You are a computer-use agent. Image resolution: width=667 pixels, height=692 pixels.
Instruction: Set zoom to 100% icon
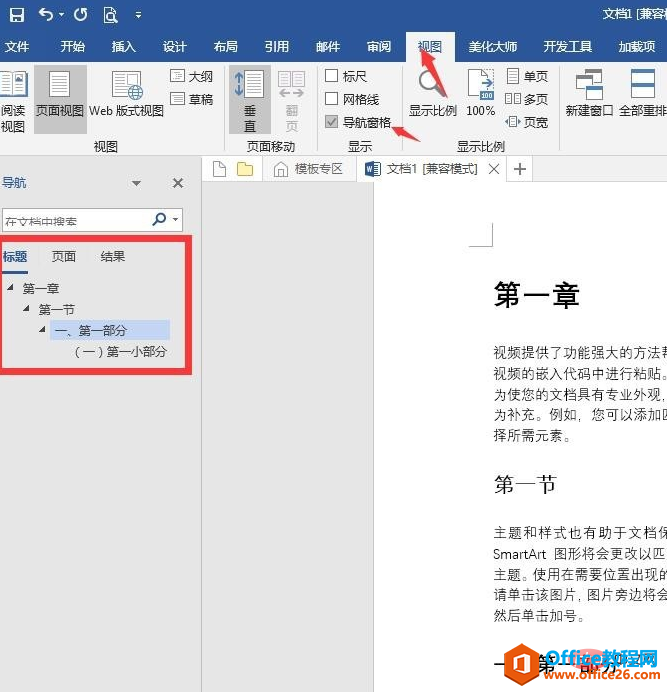pos(481,94)
